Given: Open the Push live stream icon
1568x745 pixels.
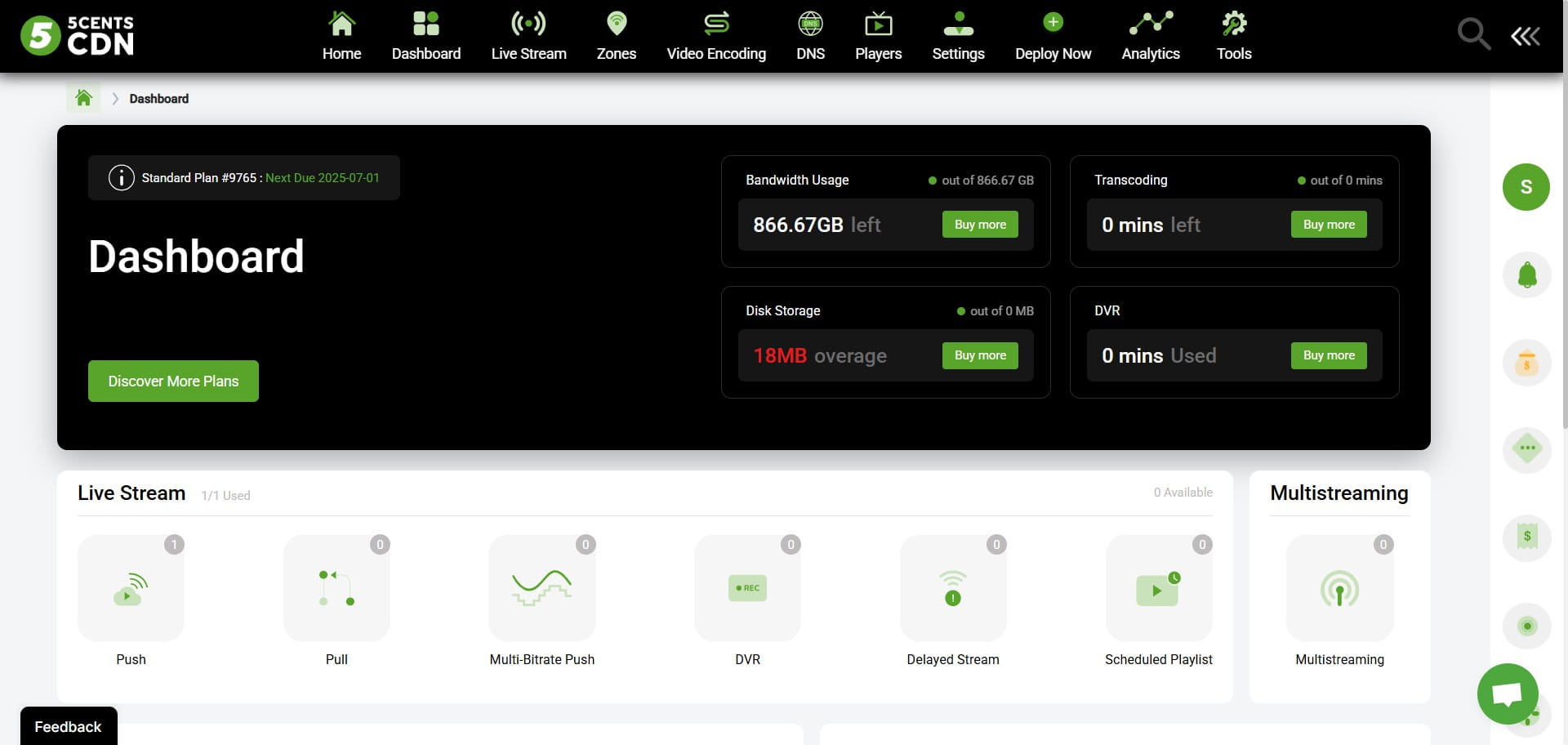Looking at the screenshot, I should [x=131, y=588].
